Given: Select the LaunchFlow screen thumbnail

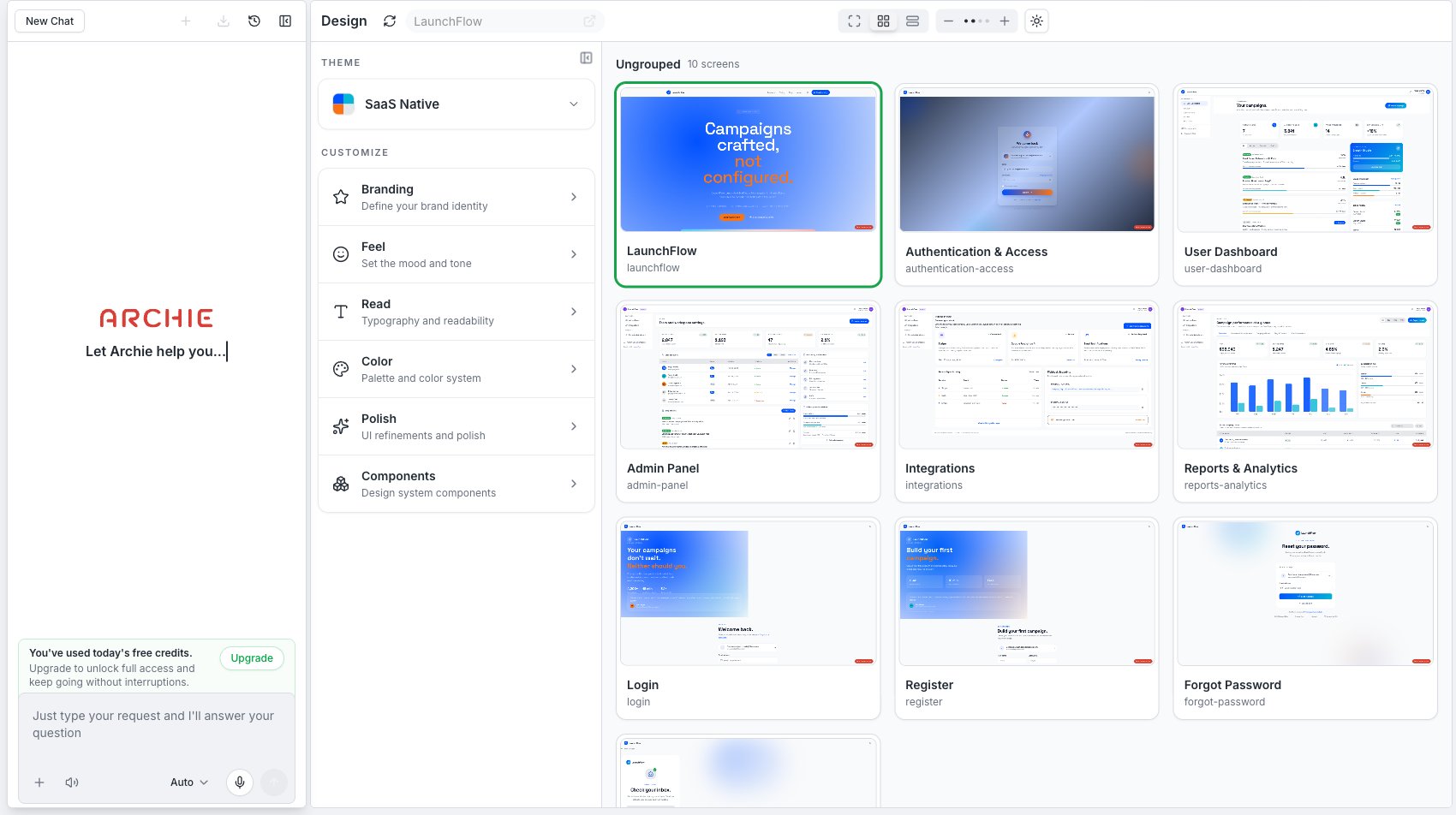Looking at the screenshot, I should pos(749,161).
